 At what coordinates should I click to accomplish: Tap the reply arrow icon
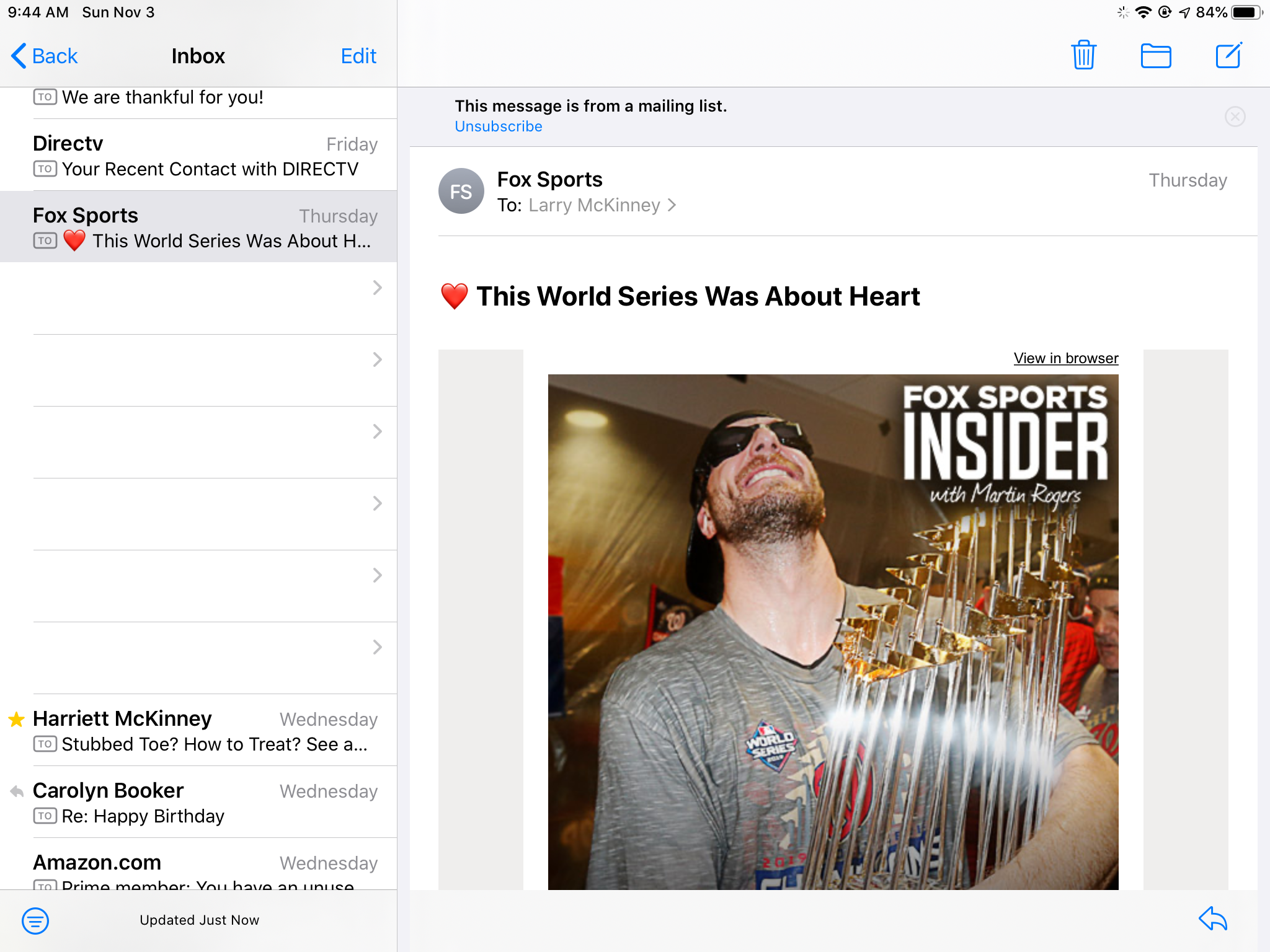pyautogui.click(x=1212, y=919)
